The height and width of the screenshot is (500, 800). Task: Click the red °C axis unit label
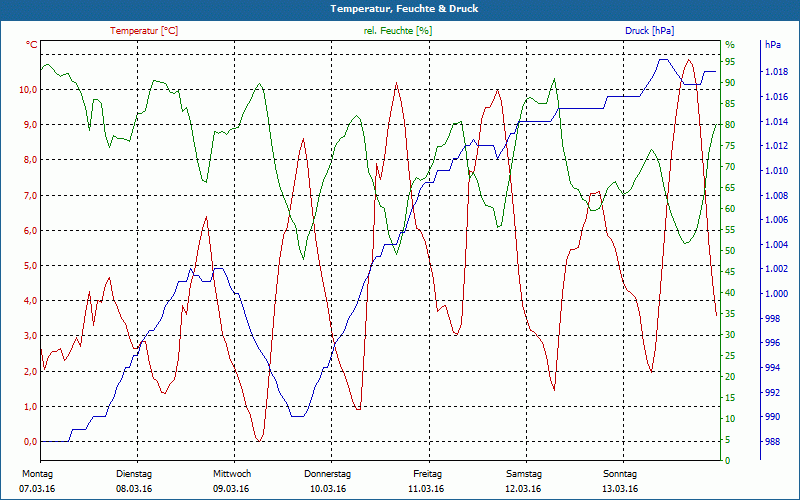point(32,45)
